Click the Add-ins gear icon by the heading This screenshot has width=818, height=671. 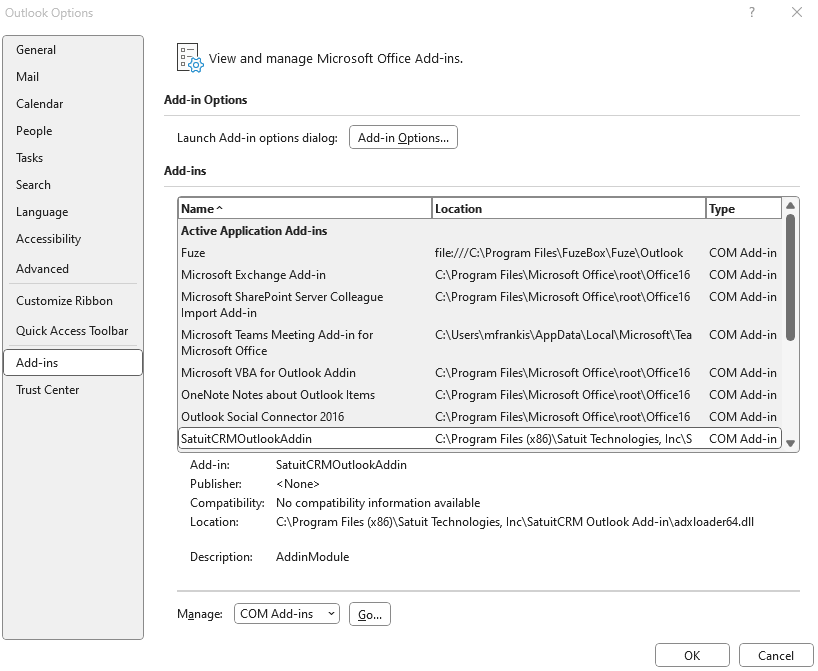pos(189,57)
